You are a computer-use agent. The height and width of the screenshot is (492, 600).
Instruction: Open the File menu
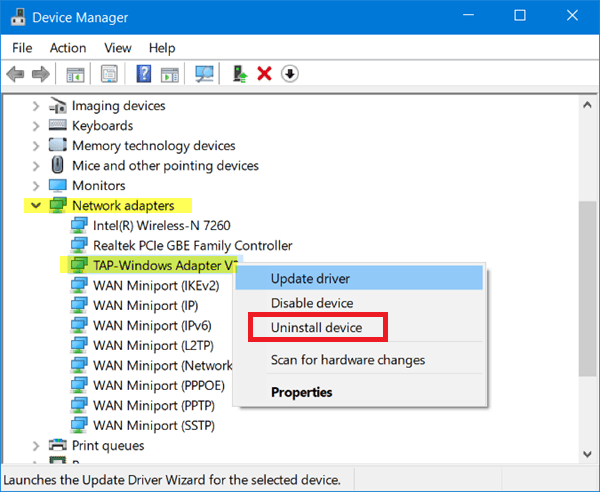click(x=22, y=48)
